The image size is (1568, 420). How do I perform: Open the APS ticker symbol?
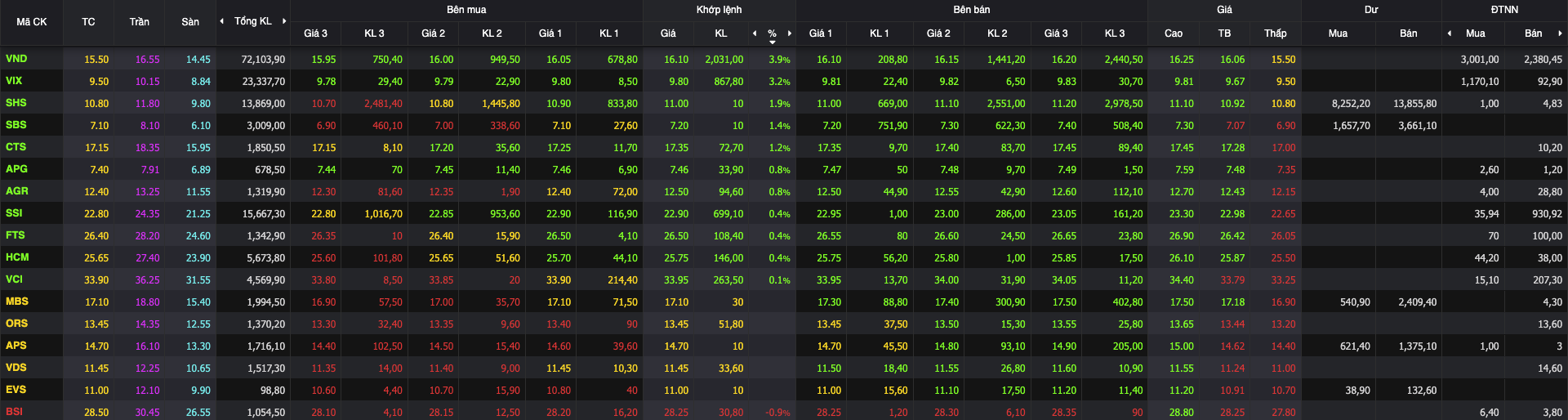coord(16,346)
